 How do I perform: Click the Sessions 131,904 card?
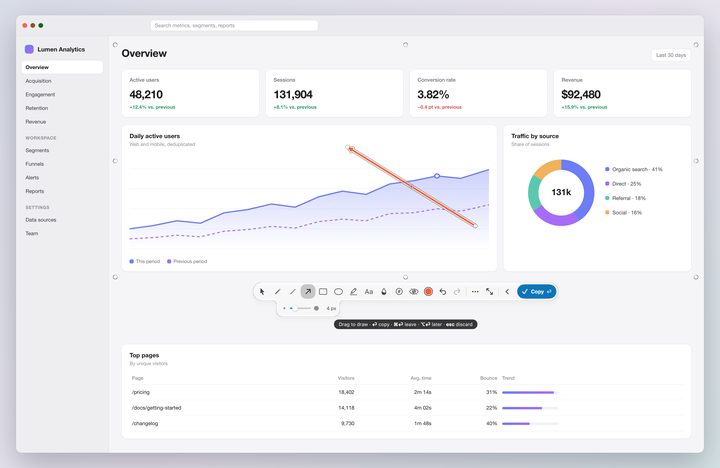click(x=334, y=93)
